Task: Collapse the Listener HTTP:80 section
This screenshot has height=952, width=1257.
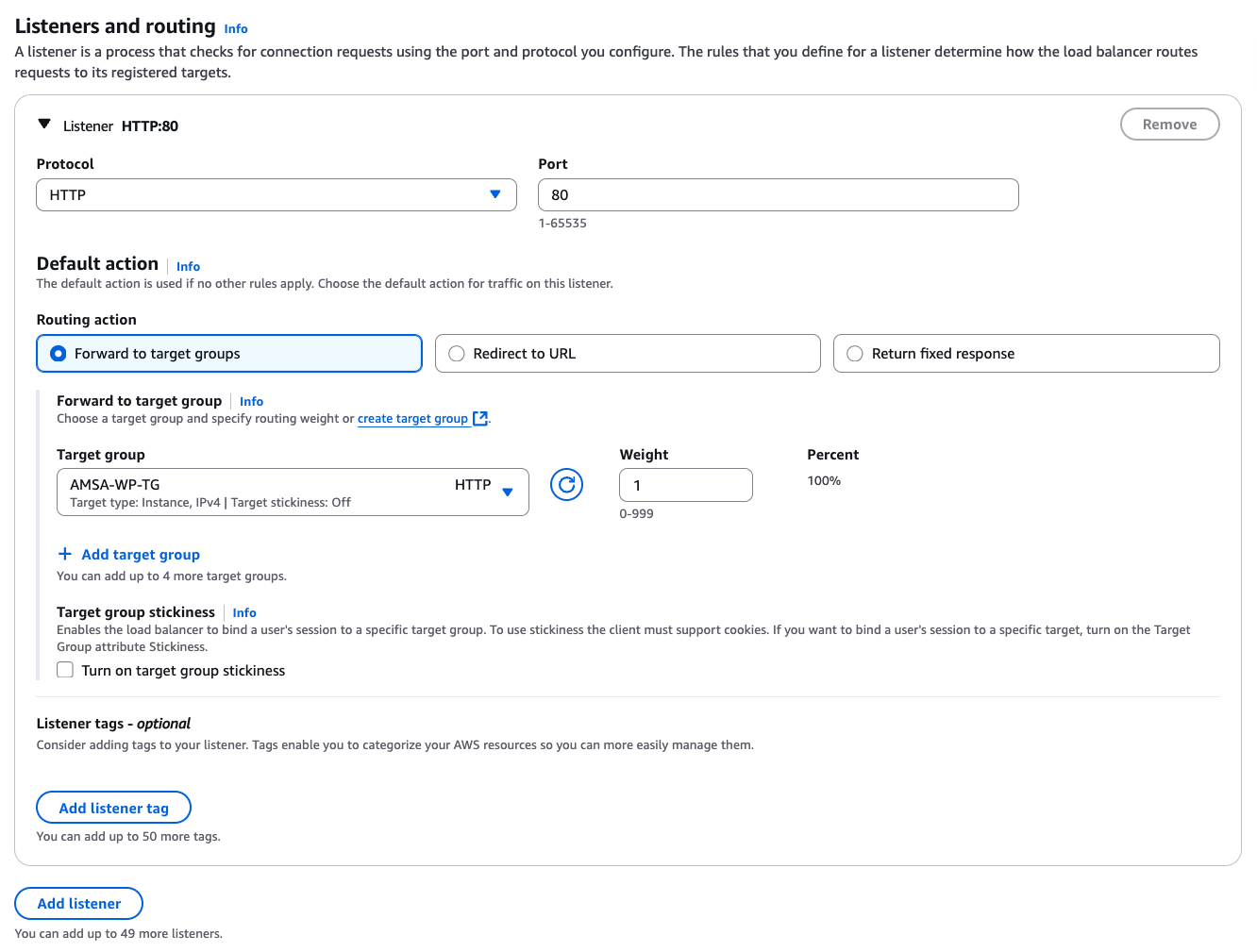Action: [x=44, y=125]
